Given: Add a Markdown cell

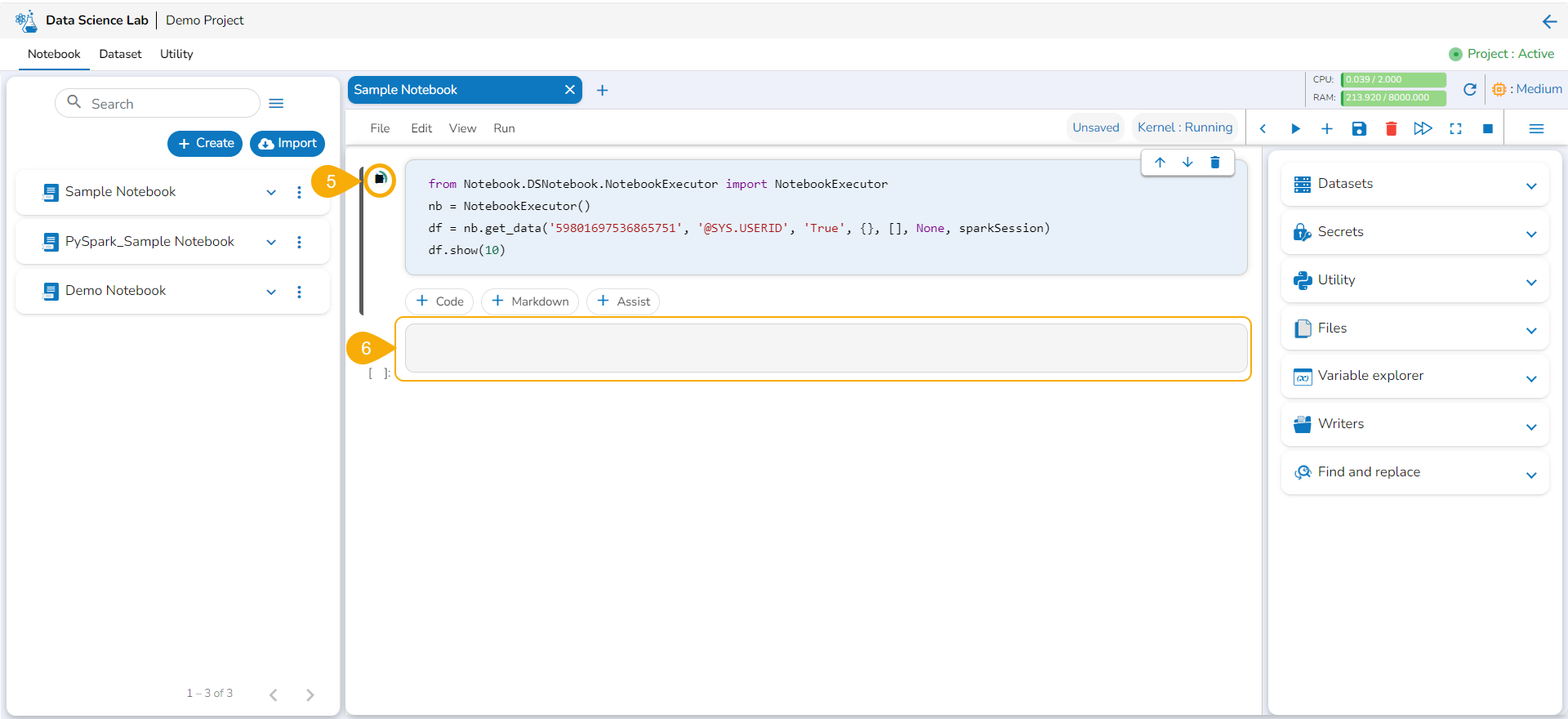Looking at the screenshot, I should pyautogui.click(x=530, y=301).
